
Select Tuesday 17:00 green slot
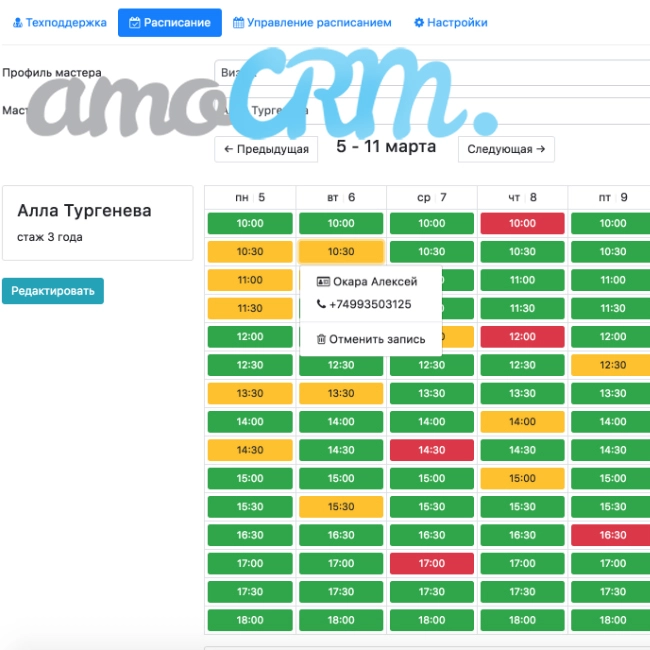[x=341, y=563]
